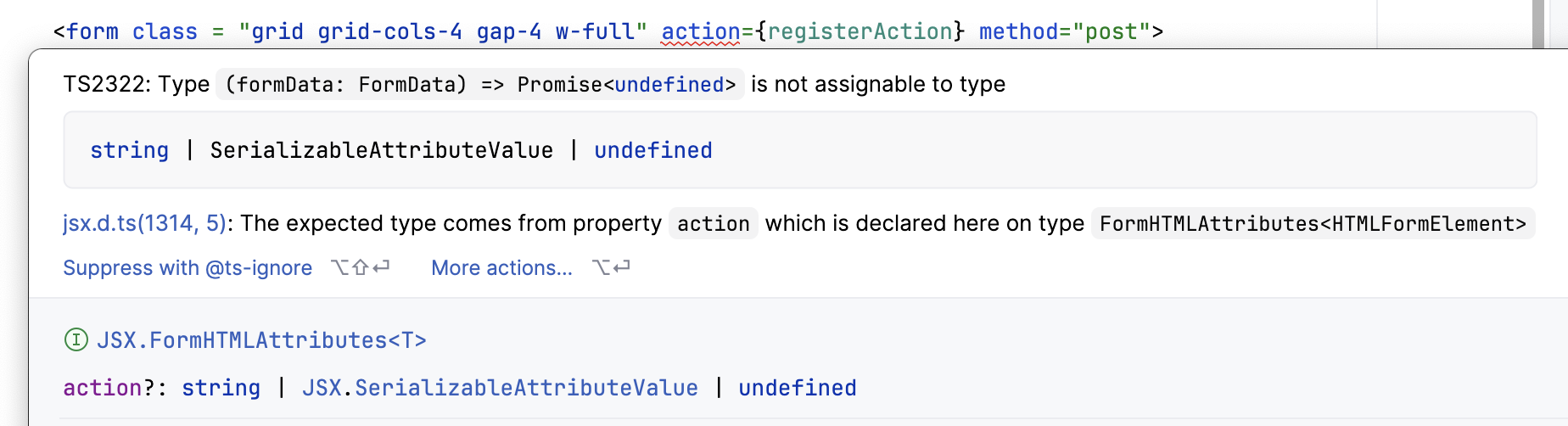Click the underlined action attribute in code
Image resolution: width=1568 pixels, height=426 pixels.
click(701, 32)
